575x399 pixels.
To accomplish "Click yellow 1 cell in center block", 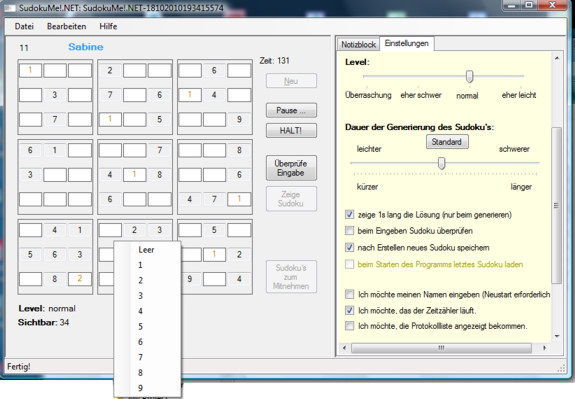I will pos(134,175).
